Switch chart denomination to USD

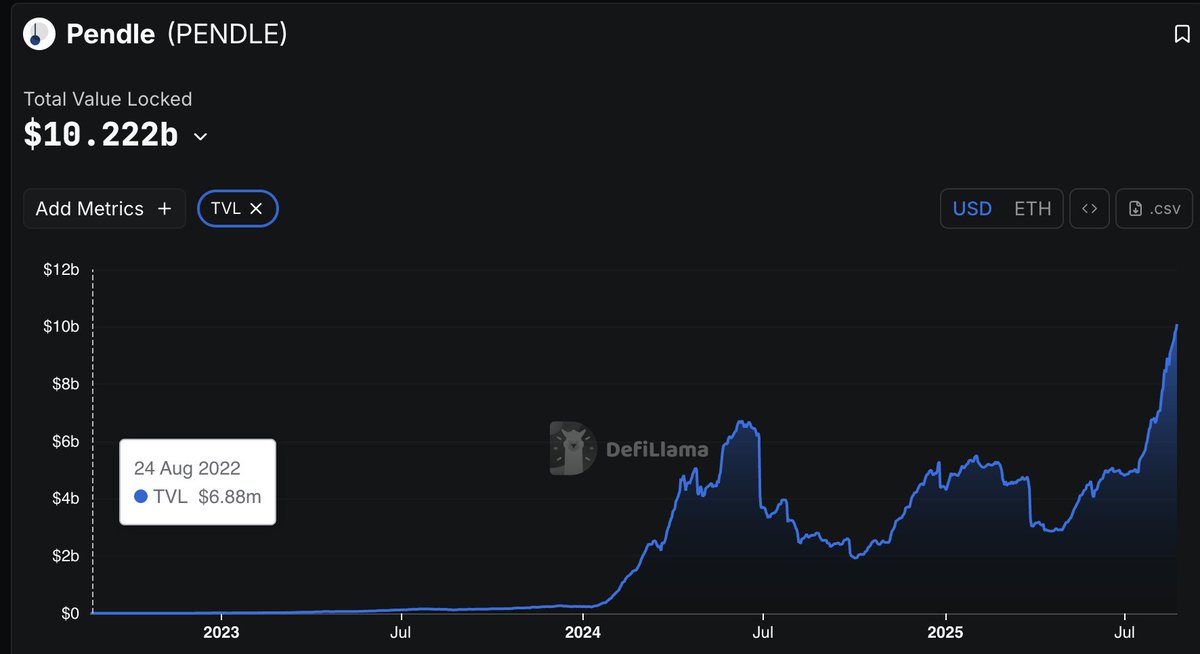tap(972, 208)
